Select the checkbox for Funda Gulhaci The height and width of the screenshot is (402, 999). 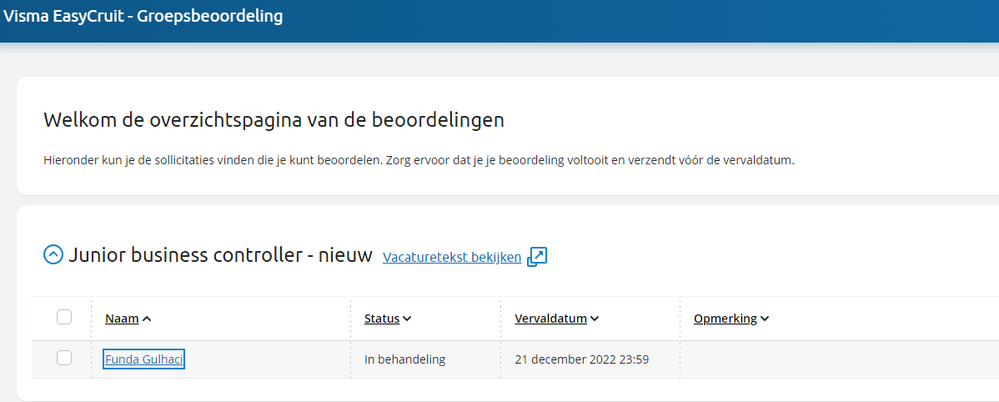coord(64,359)
